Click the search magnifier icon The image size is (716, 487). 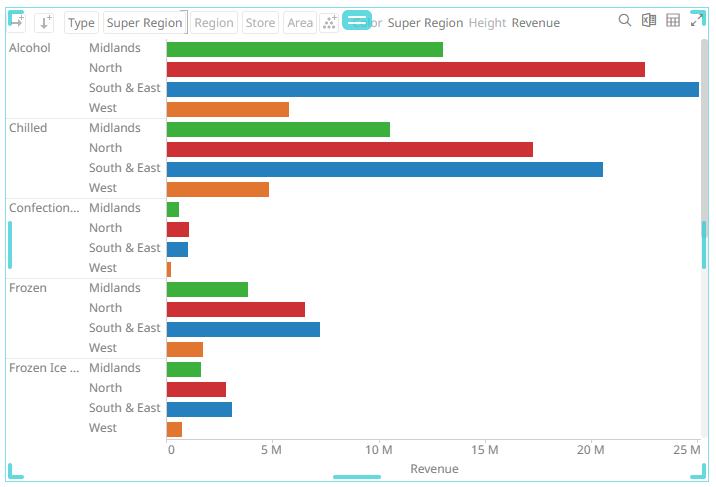625,21
